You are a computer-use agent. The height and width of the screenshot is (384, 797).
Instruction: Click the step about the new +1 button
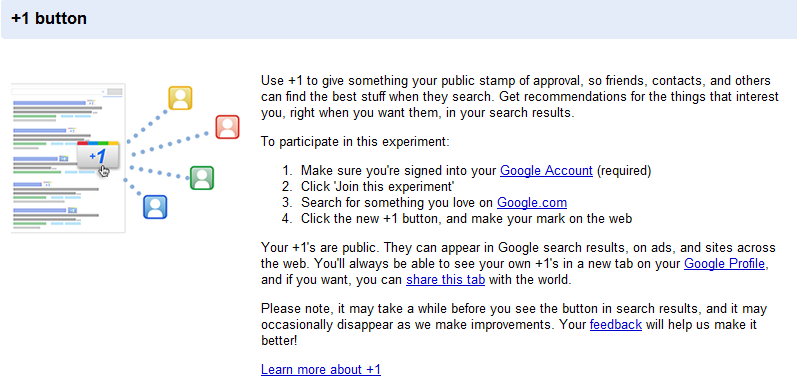466,219
